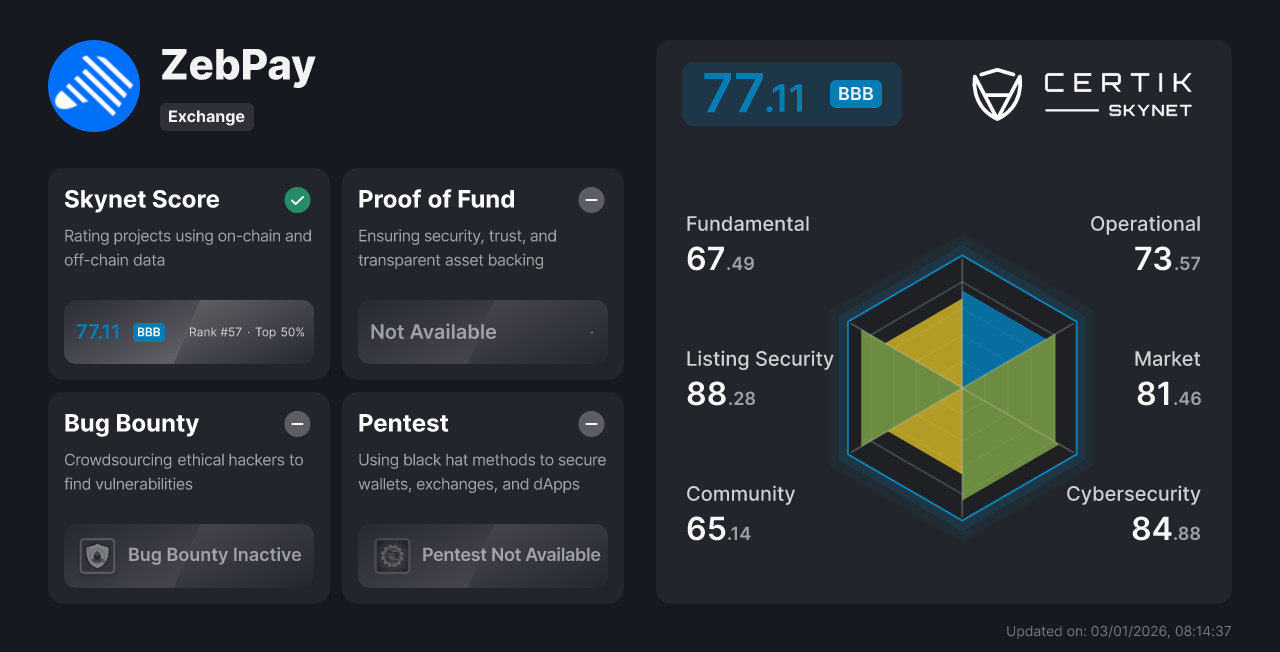1280x652 pixels.
Task: Toggle the Proof of Fund availability status
Action: tap(591, 200)
